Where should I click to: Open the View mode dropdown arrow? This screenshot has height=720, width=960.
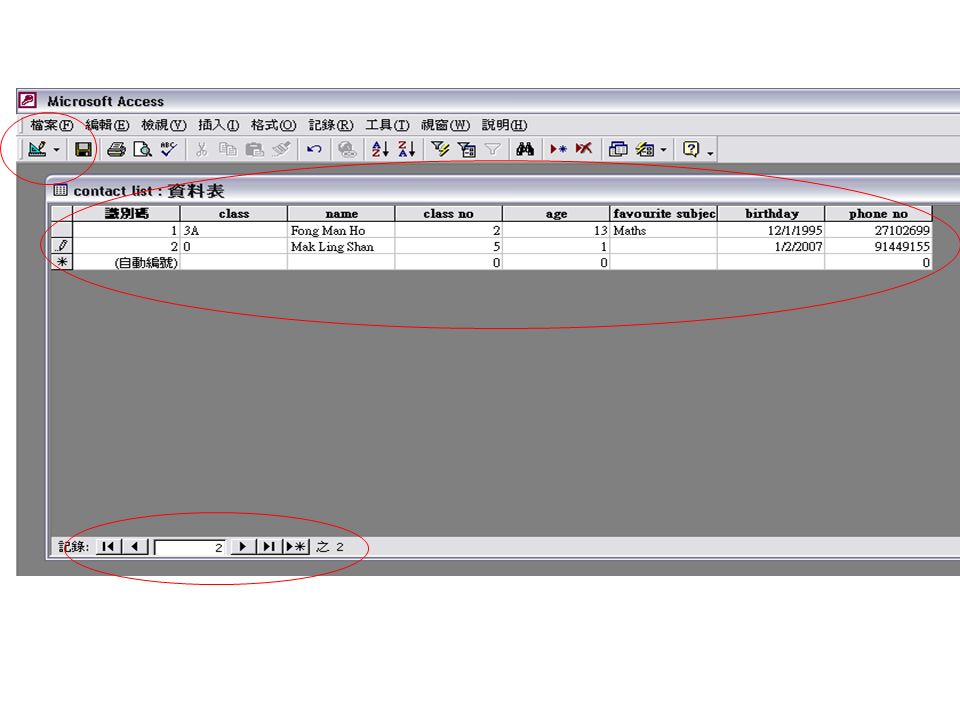coord(56,149)
